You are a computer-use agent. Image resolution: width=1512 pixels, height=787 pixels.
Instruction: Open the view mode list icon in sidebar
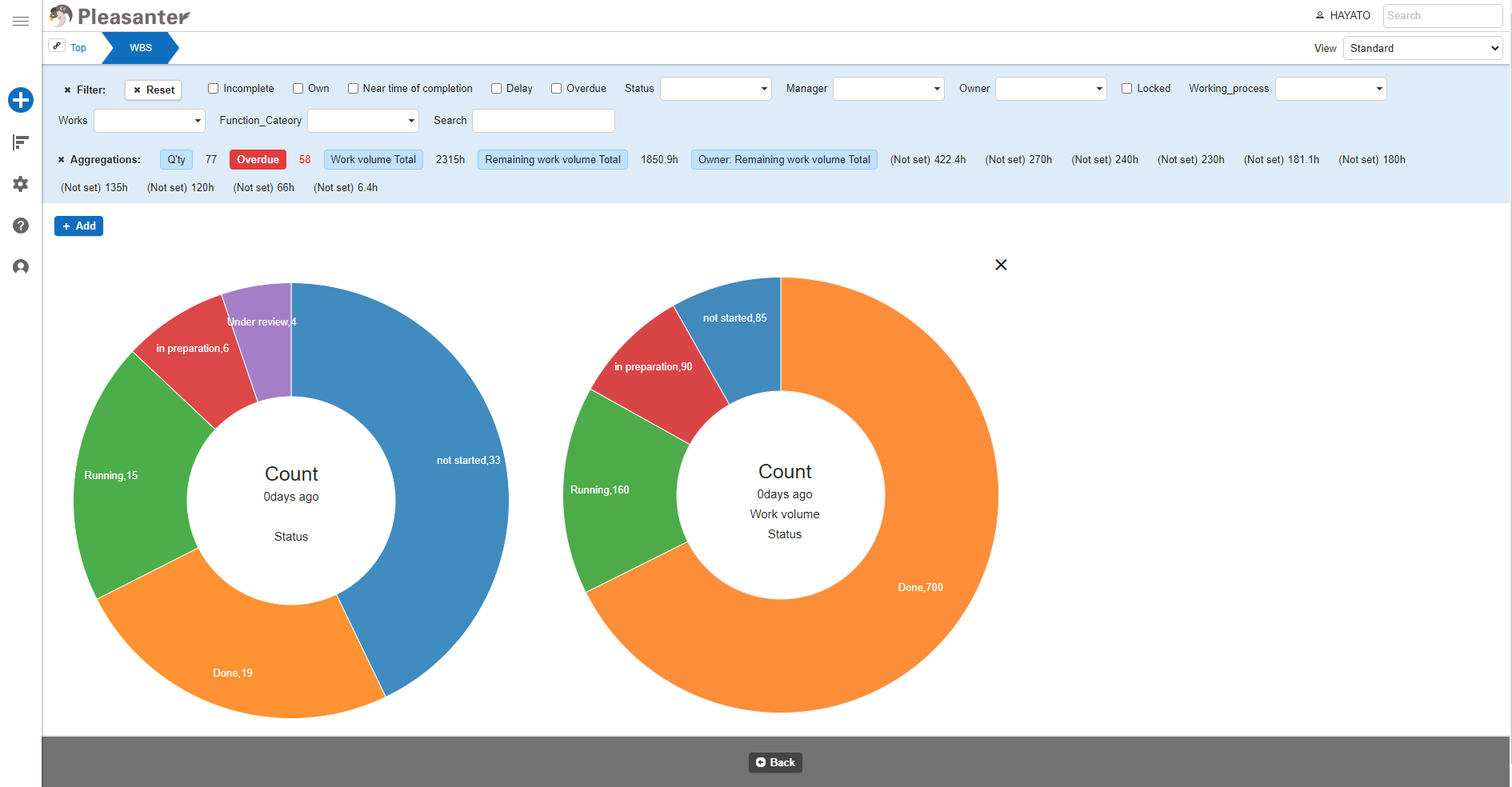point(21,142)
